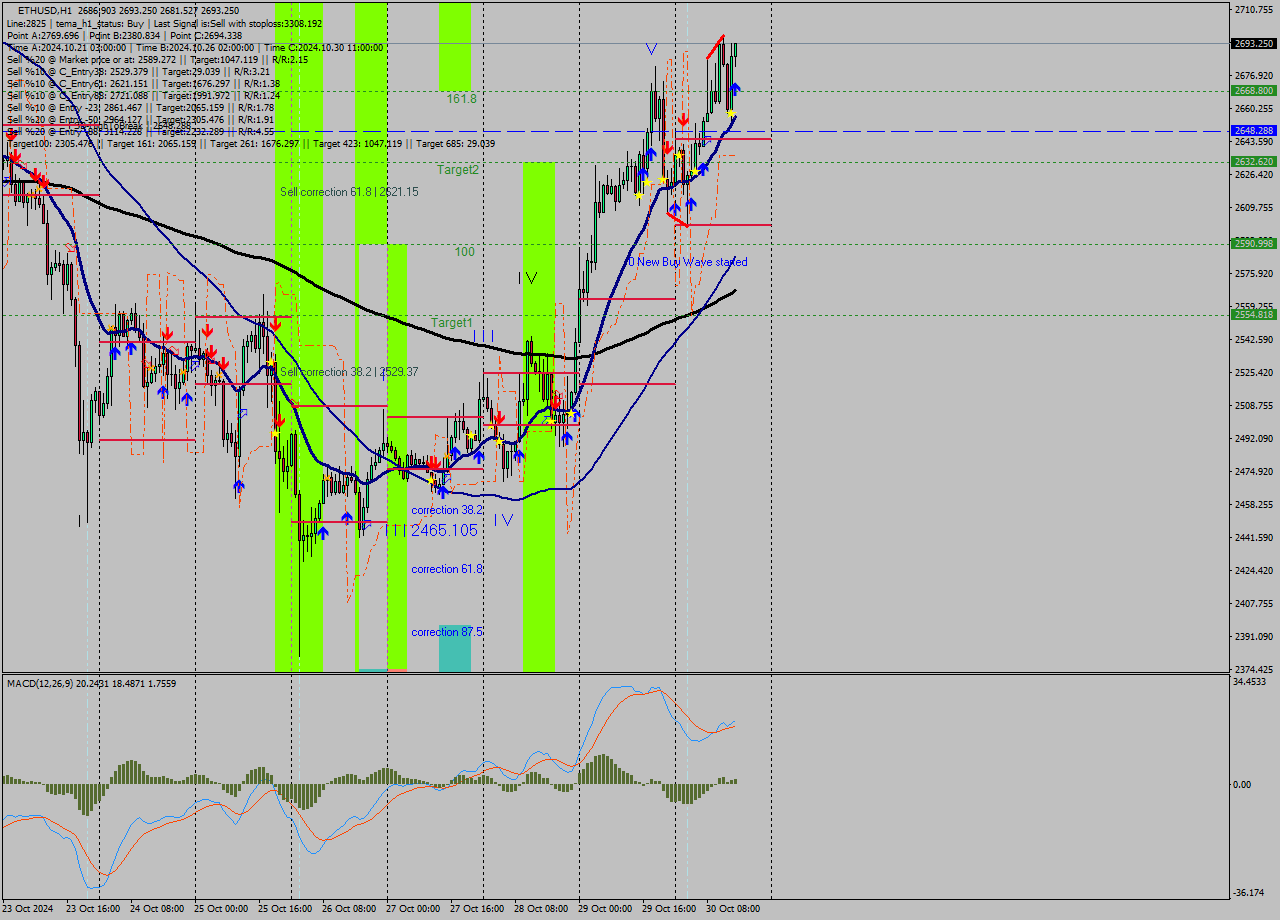Click the 2407.755 price axis label
This screenshot has height=920, width=1280.
1254,604
